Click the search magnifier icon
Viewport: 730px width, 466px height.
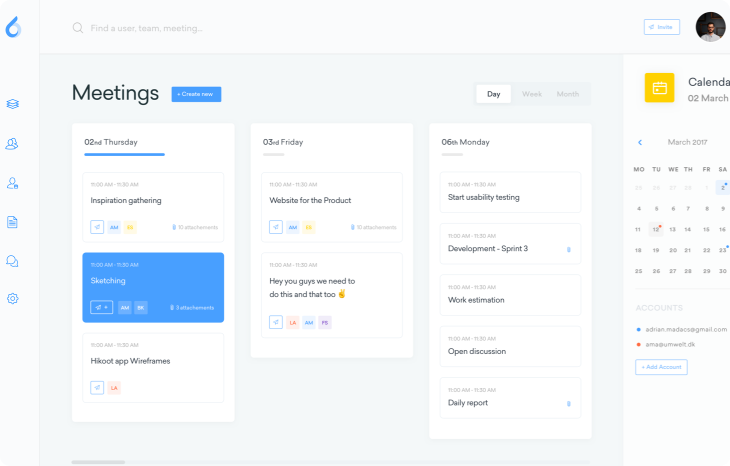pyautogui.click(x=77, y=28)
